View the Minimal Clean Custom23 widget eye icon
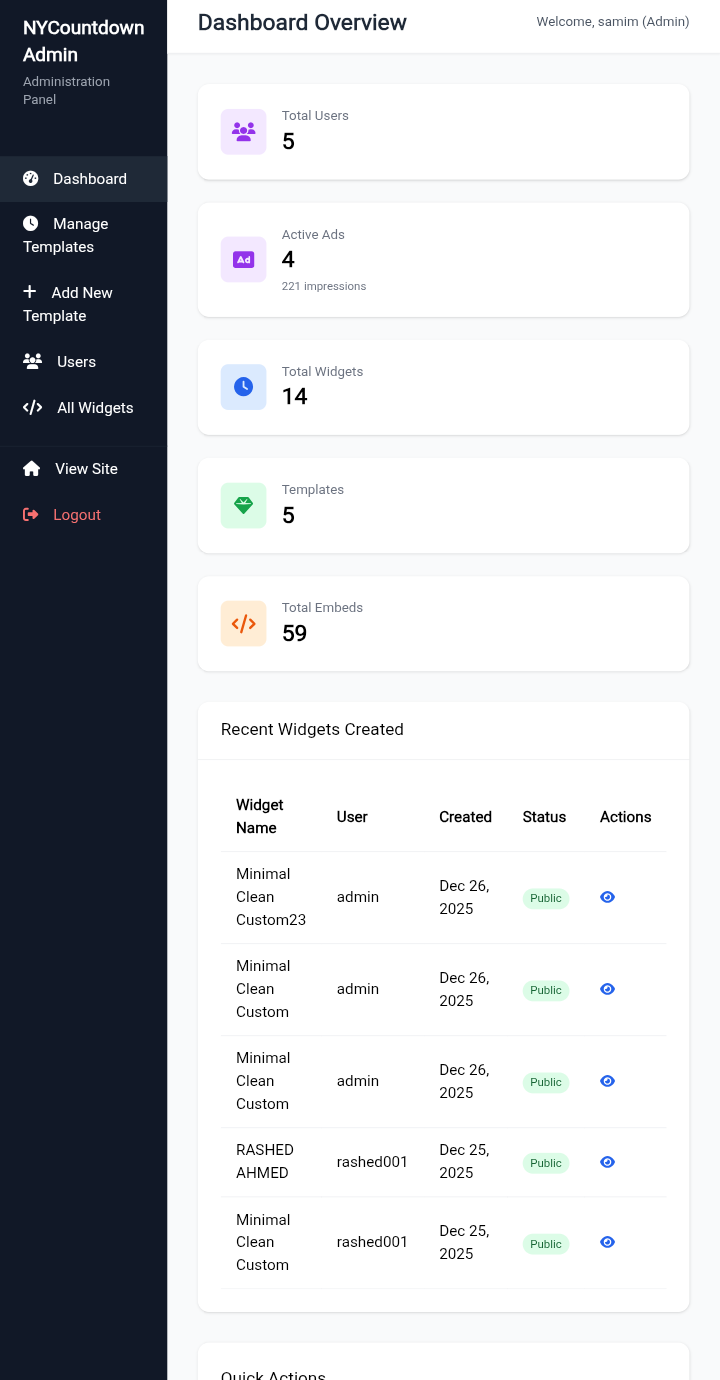 click(607, 897)
